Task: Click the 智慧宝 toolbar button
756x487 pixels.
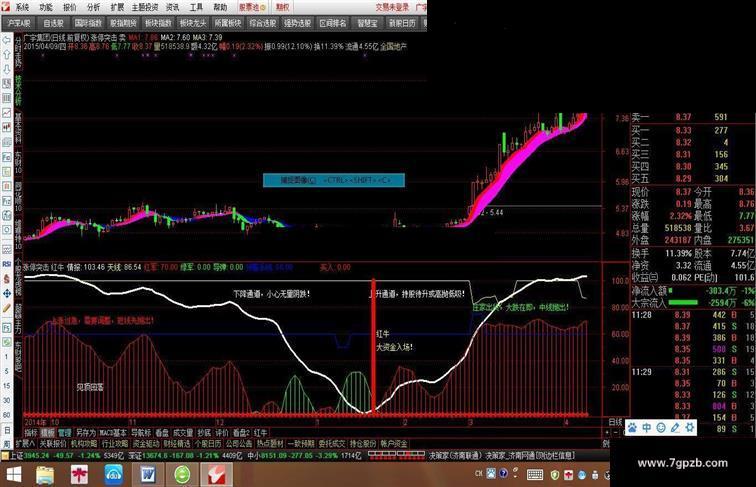Action: (367, 23)
